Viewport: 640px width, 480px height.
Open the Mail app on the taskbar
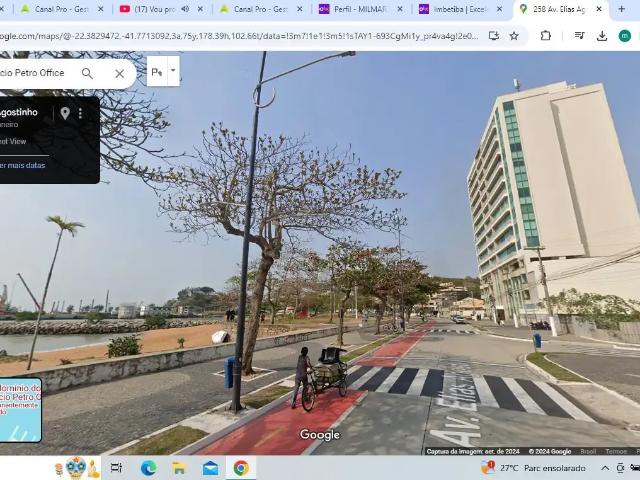pos(210,468)
